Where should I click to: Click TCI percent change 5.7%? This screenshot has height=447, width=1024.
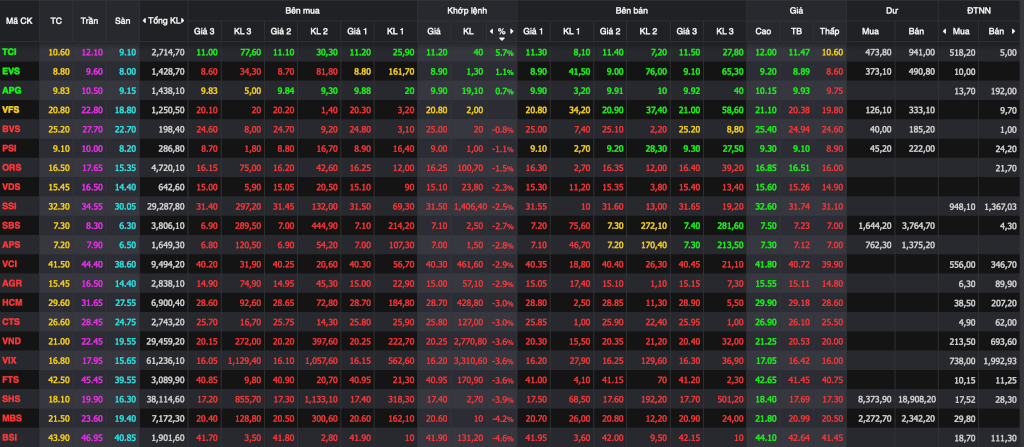tap(505, 52)
